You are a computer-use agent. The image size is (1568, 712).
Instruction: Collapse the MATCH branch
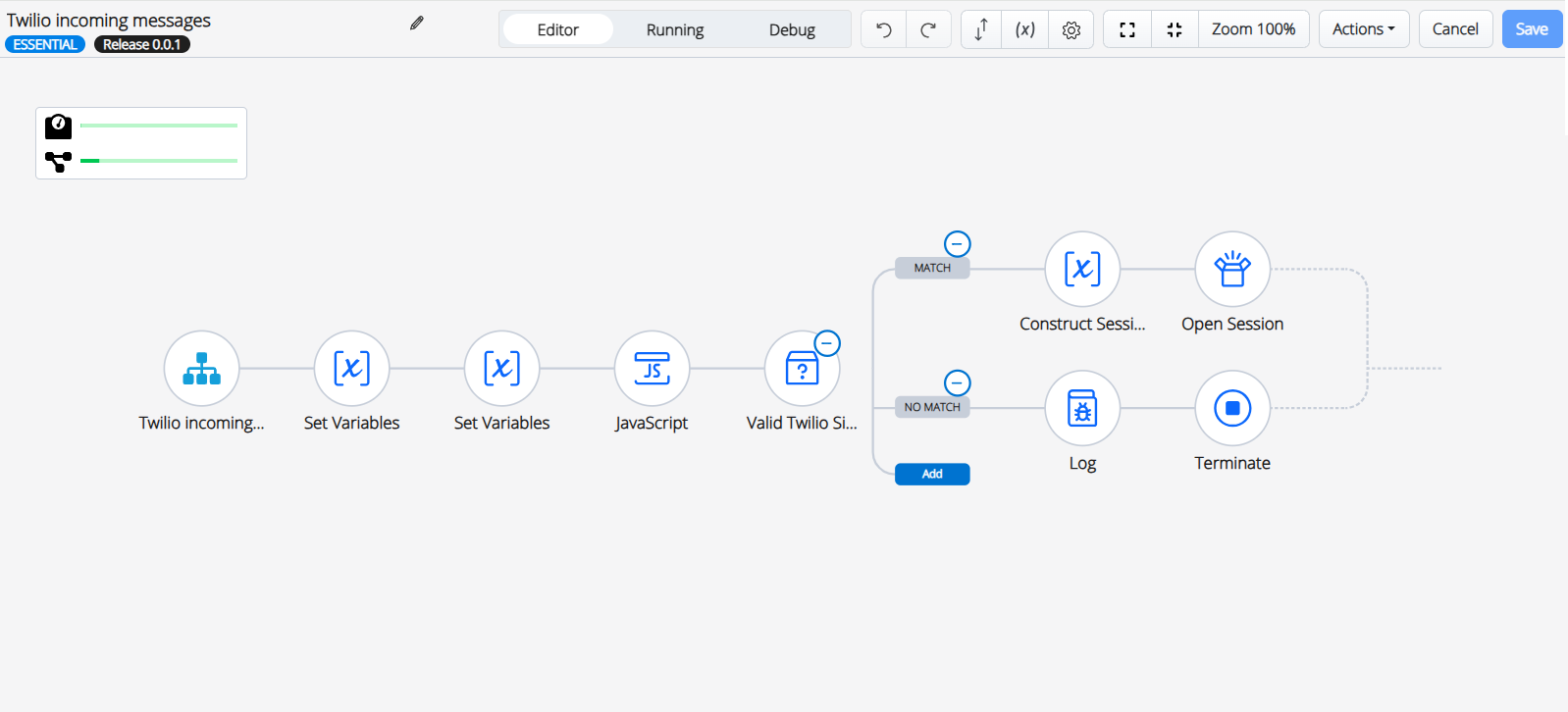coord(957,244)
